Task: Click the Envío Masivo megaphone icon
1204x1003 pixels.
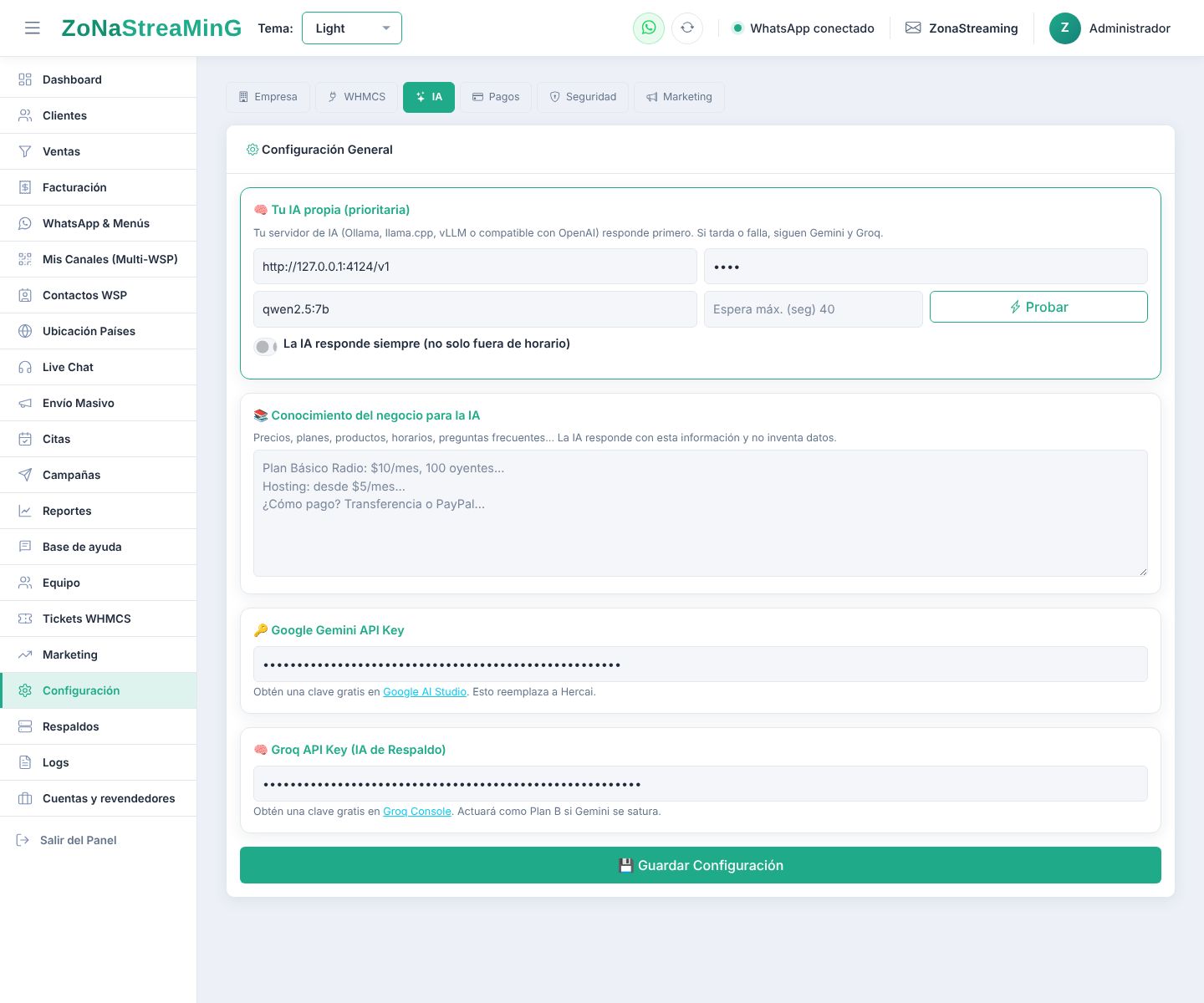Action: coord(25,403)
